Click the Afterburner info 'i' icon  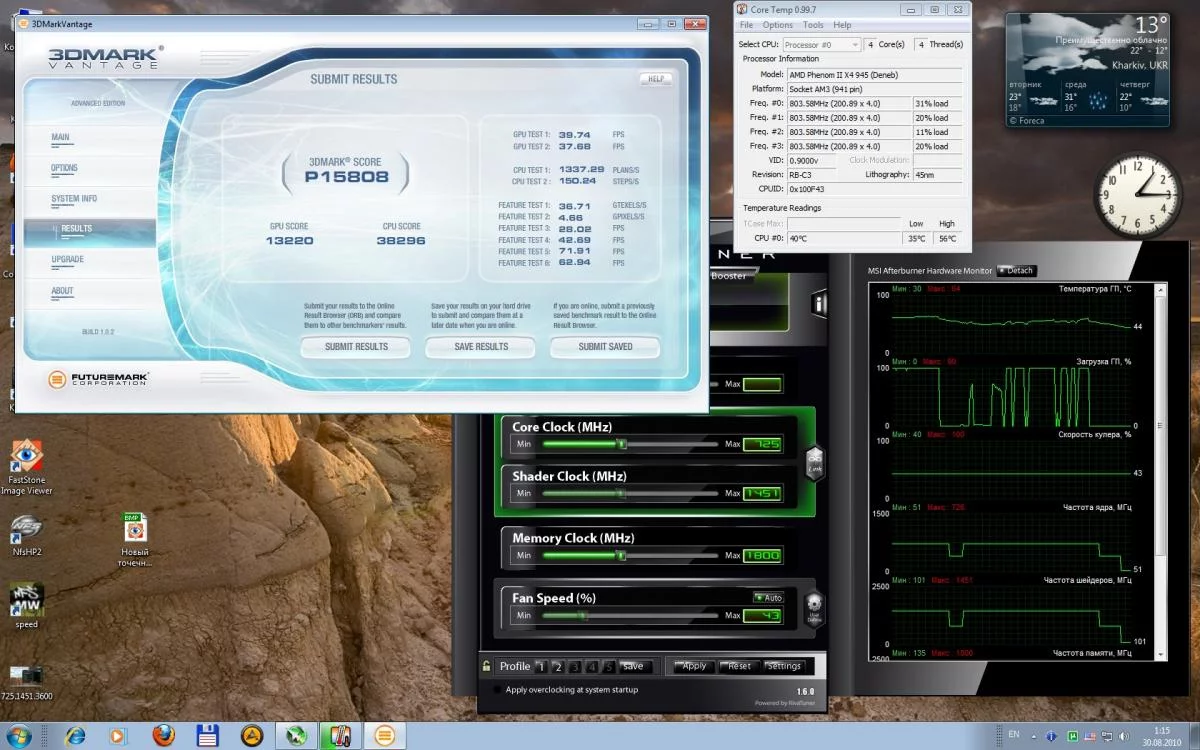coord(819,304)
